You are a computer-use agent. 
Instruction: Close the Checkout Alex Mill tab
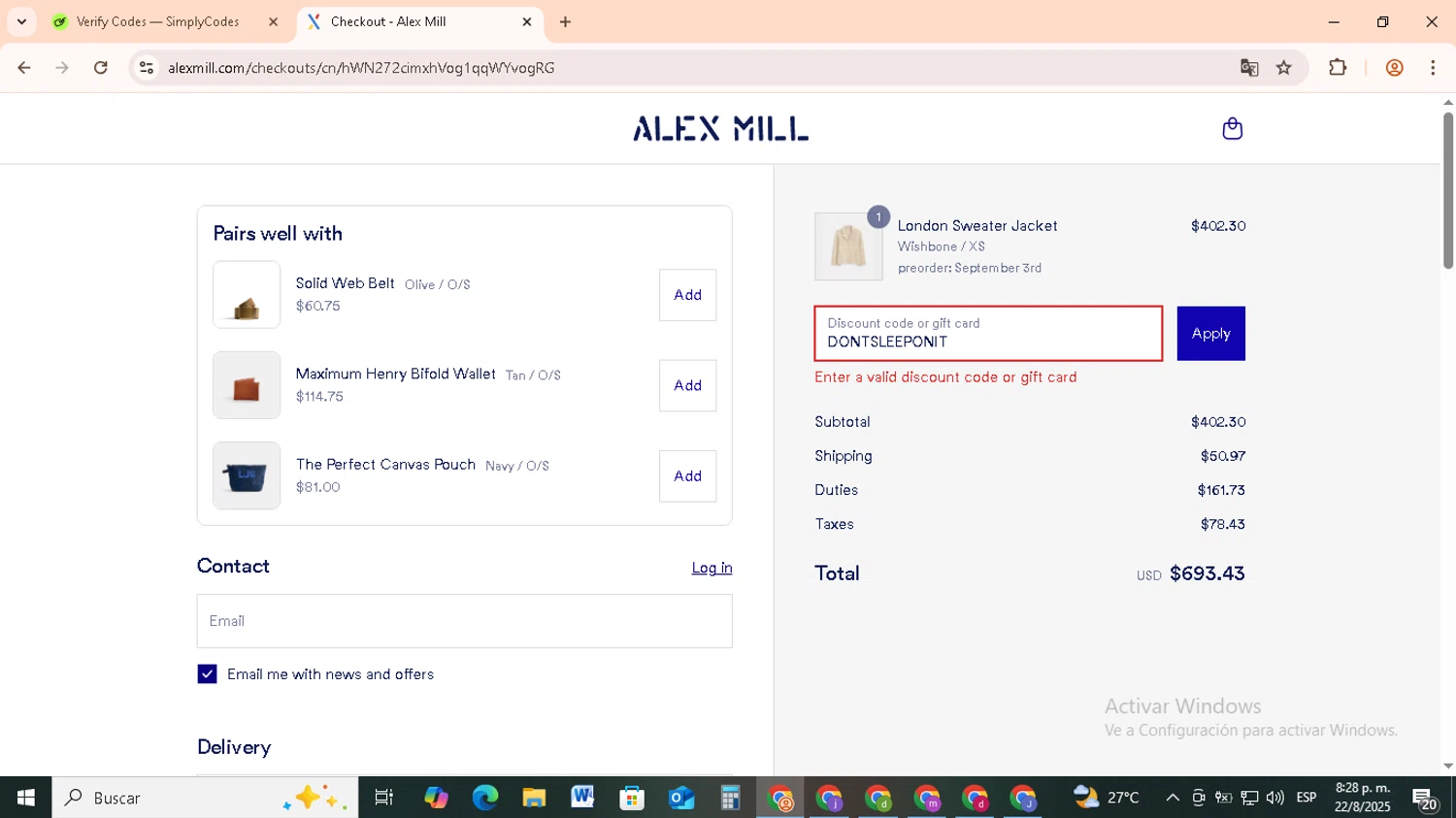(x=527, y=21)
